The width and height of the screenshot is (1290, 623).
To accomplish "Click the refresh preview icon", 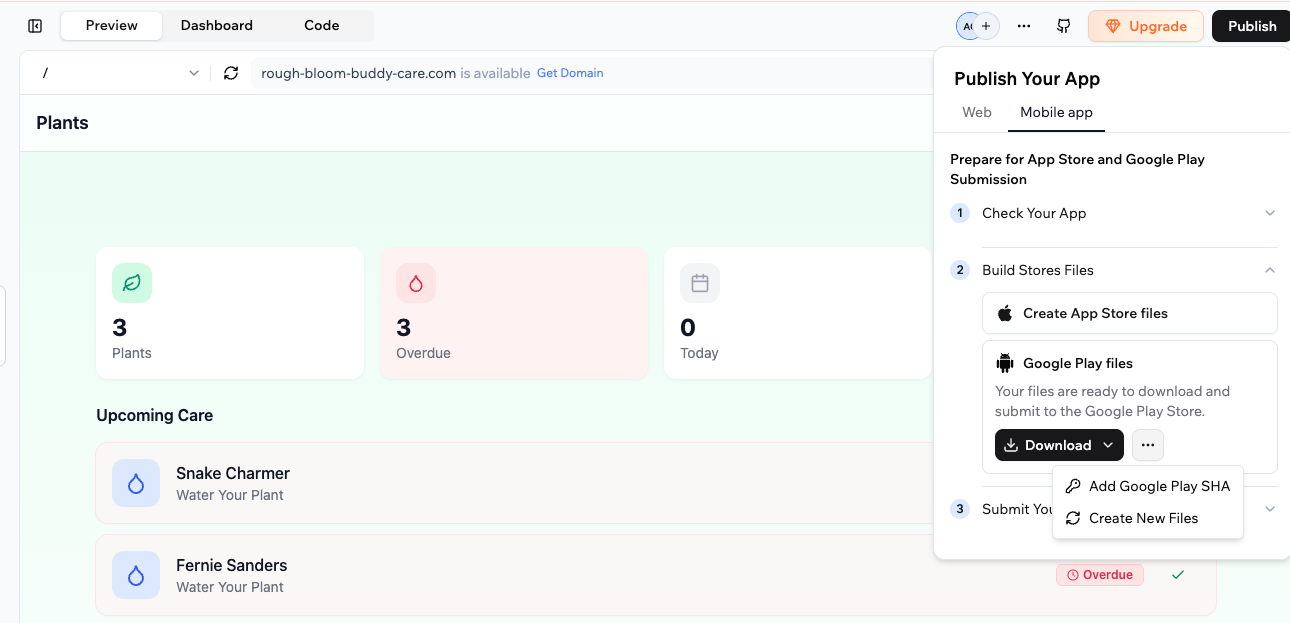I will [231, 73].
